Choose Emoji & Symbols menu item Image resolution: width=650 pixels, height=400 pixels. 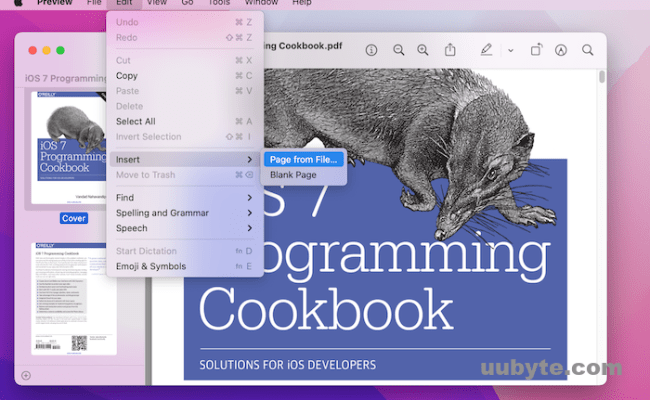point(185,267)
